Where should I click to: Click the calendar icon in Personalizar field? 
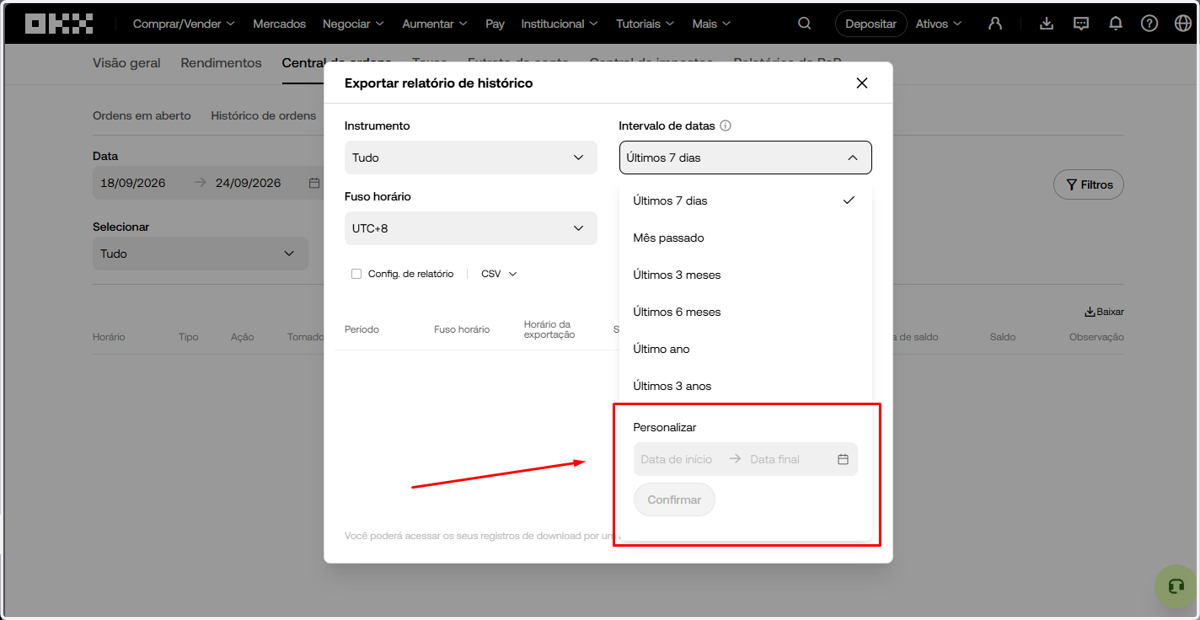843,459
